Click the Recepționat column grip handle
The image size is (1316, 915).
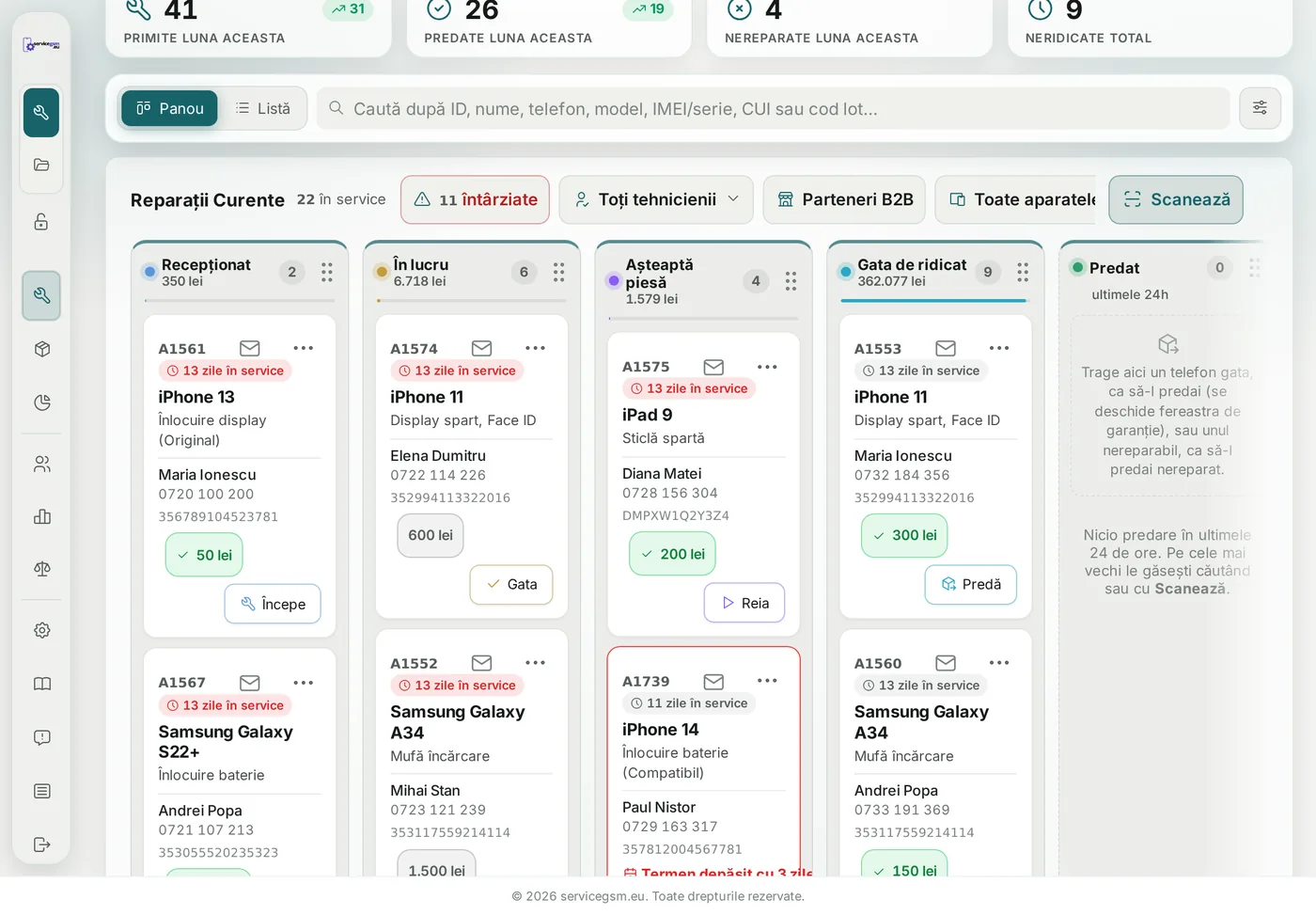tap(327, 273)
